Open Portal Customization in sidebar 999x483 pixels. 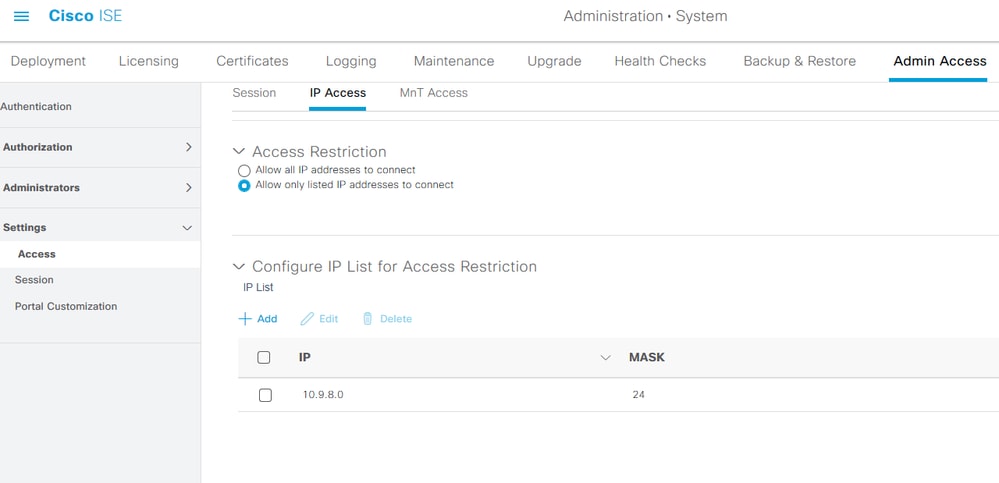66,307
